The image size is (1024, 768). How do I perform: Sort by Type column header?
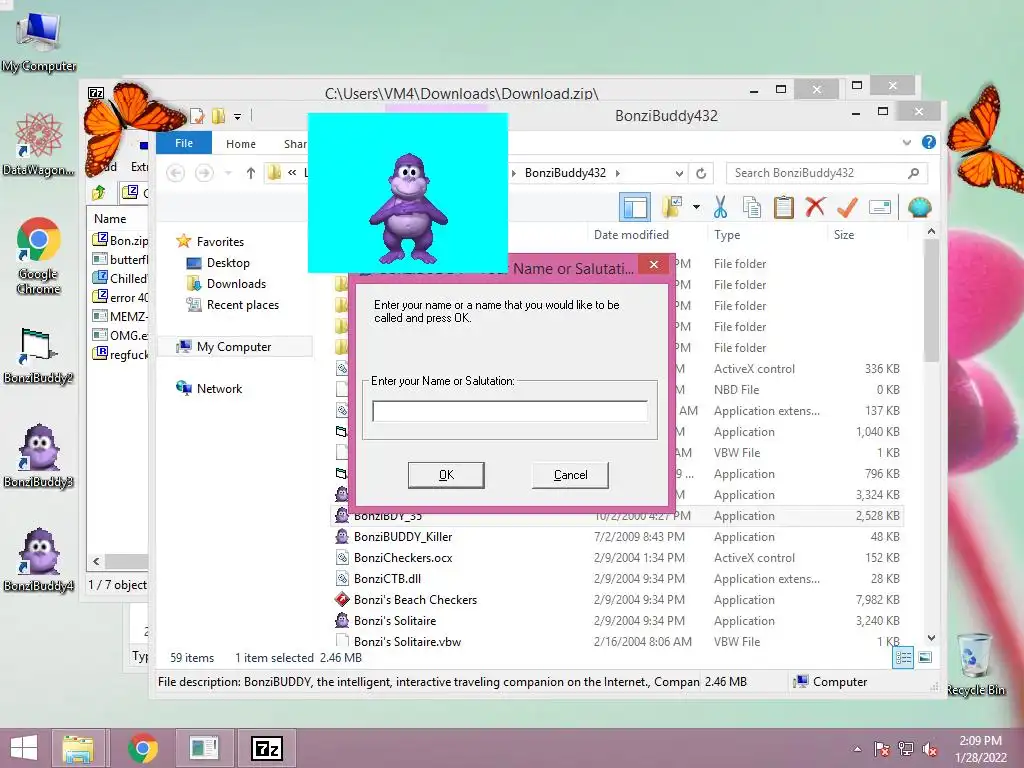coord(727,234)
